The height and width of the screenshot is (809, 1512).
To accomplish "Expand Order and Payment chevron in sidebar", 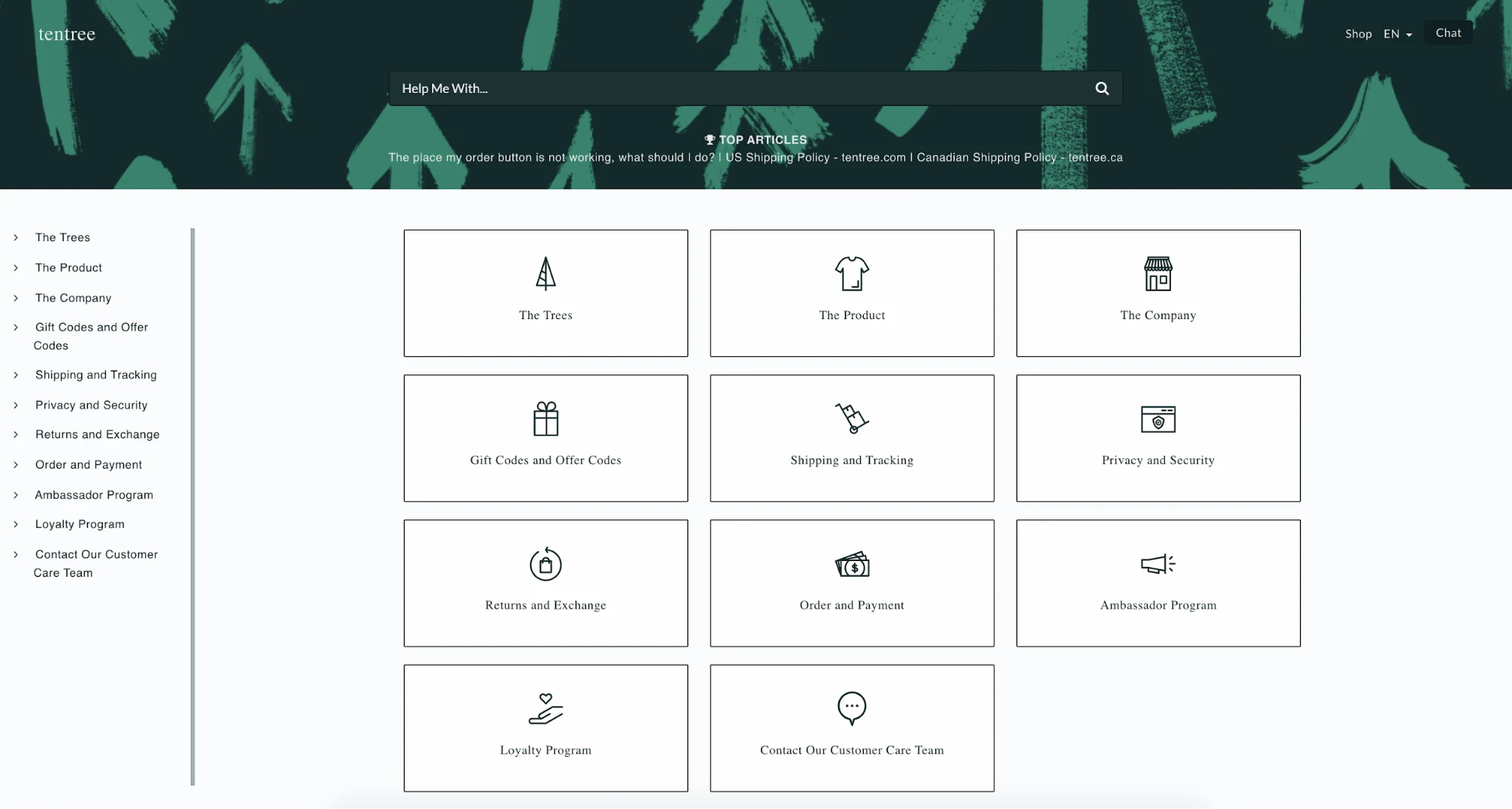I will click(x=16, y=465).
